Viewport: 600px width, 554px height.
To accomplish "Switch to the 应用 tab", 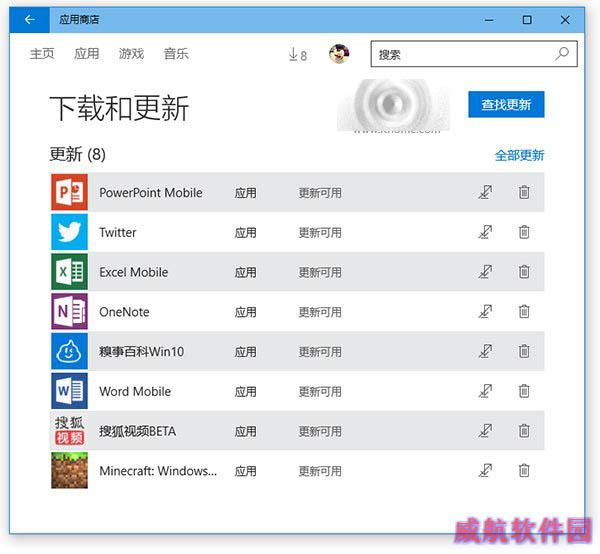I will [87, 54].
